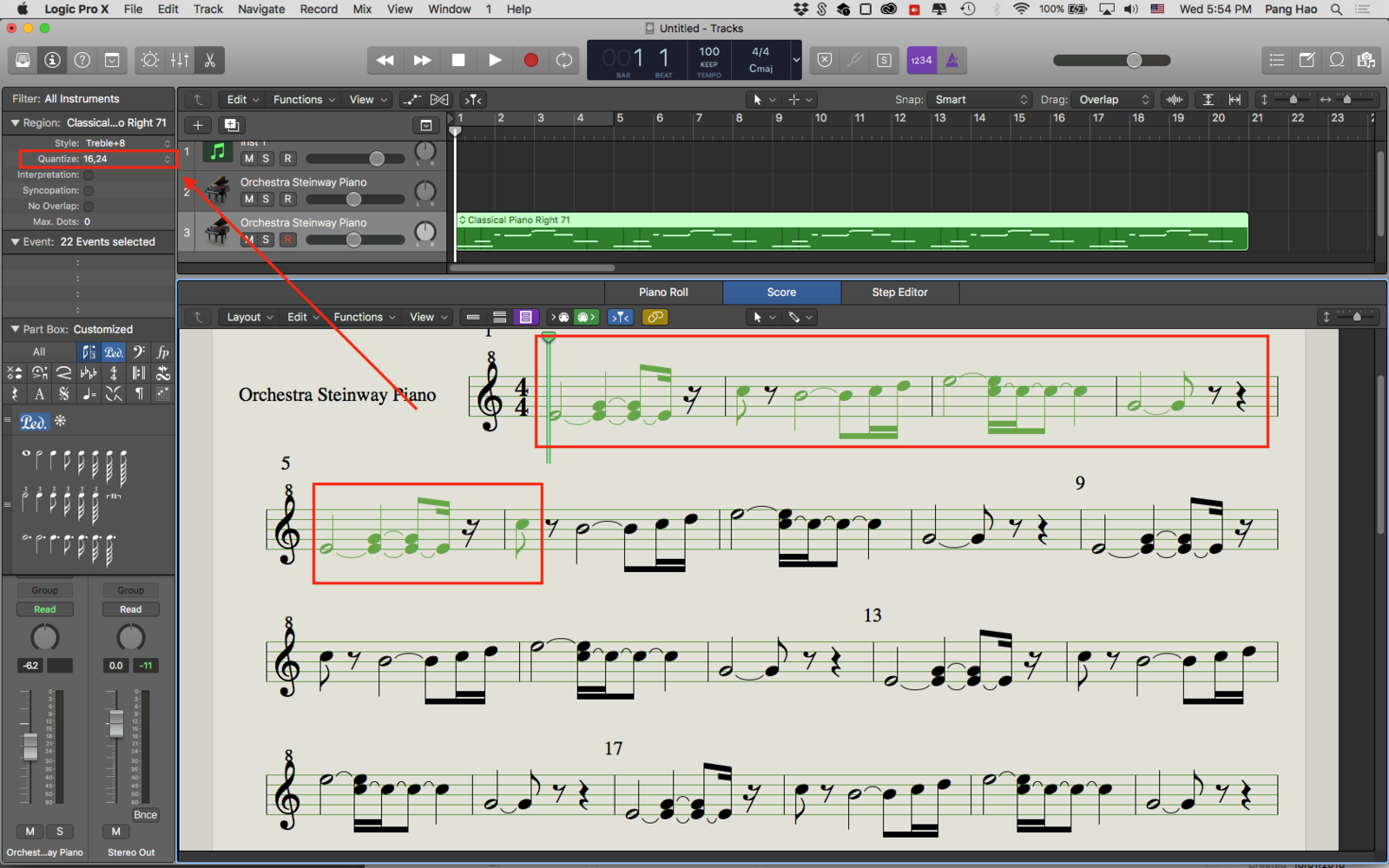Enable the No Overlap checkbox
Image resolution: width=1389 pixels, height=868 pixels.
(x=89, y=207)
